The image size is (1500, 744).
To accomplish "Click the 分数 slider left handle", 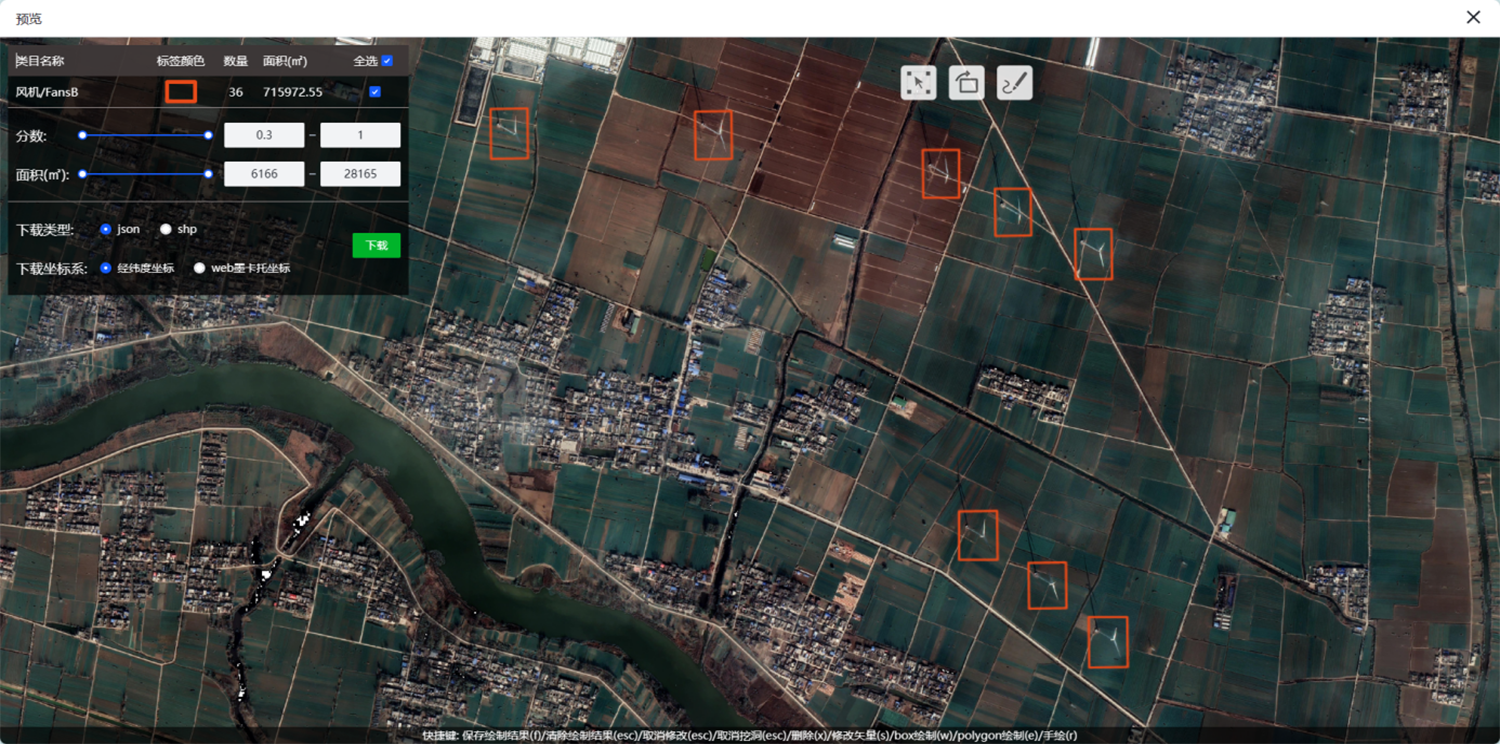I will (82, 135).
